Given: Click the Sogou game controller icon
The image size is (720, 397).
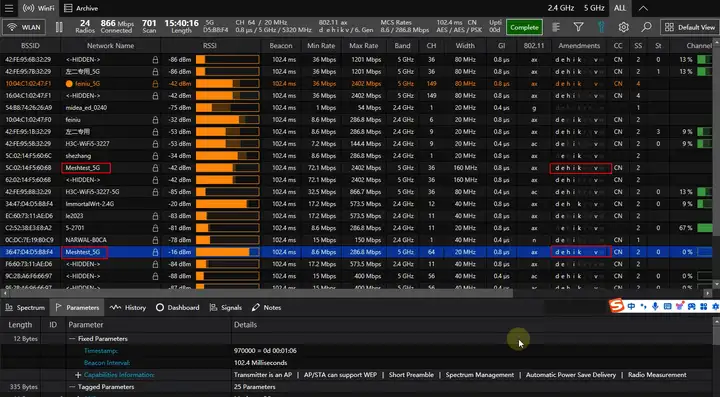Looking at the screenshot, I should tap(692, 306).
